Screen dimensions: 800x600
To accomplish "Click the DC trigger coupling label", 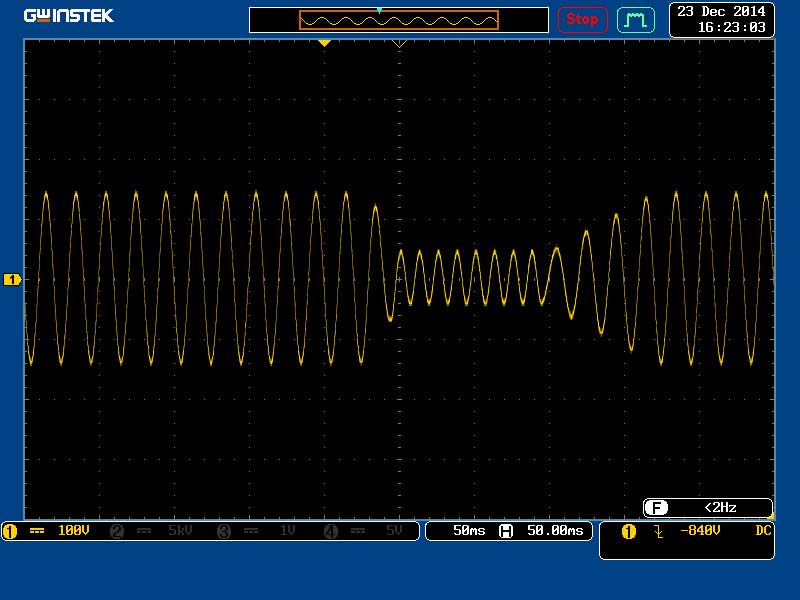I will pyautogui.click(x=764, y=531).
